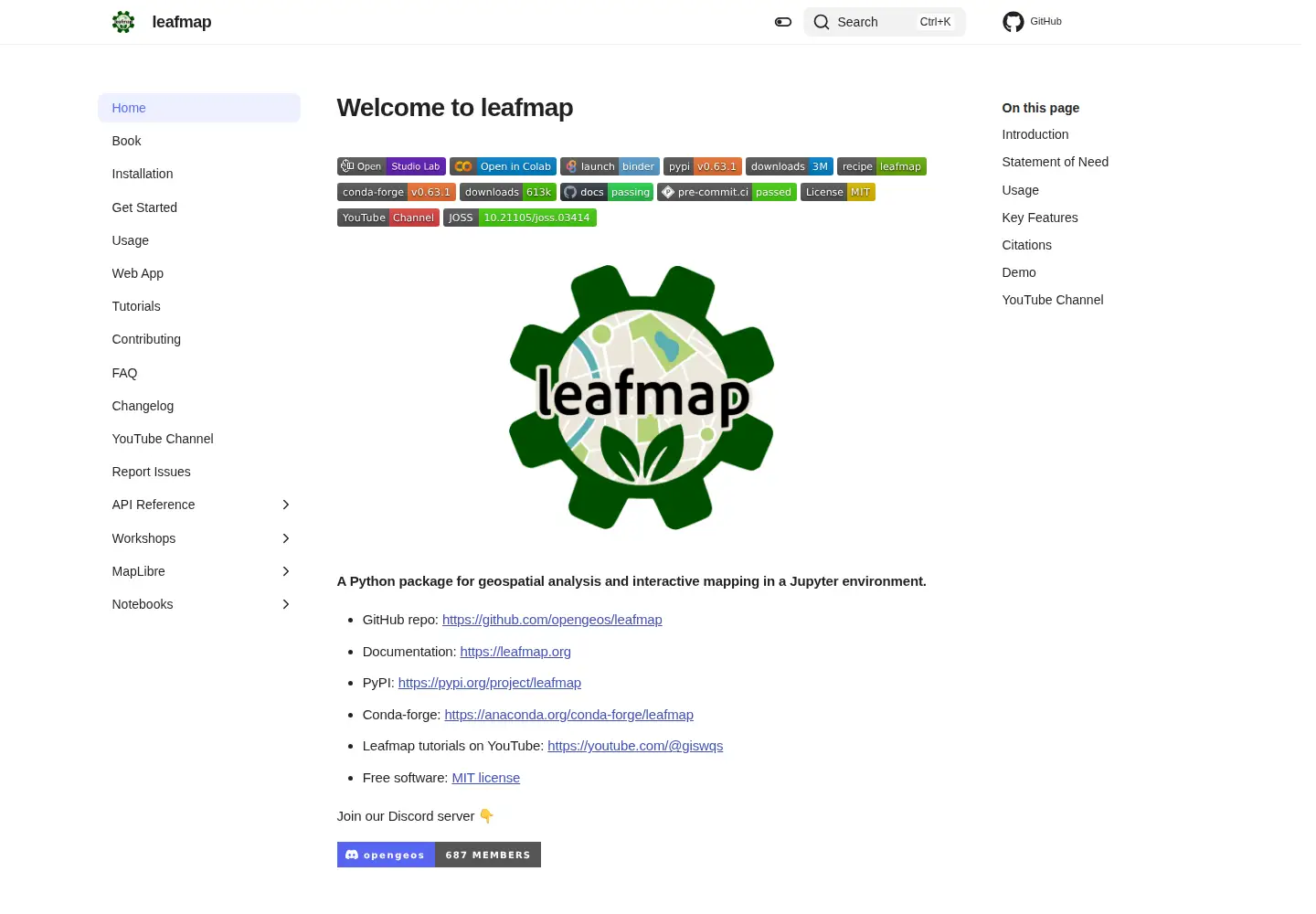Open the YouTube Channel badge
This screenshot has height=914, width=1316.
(x=388, y=218)
